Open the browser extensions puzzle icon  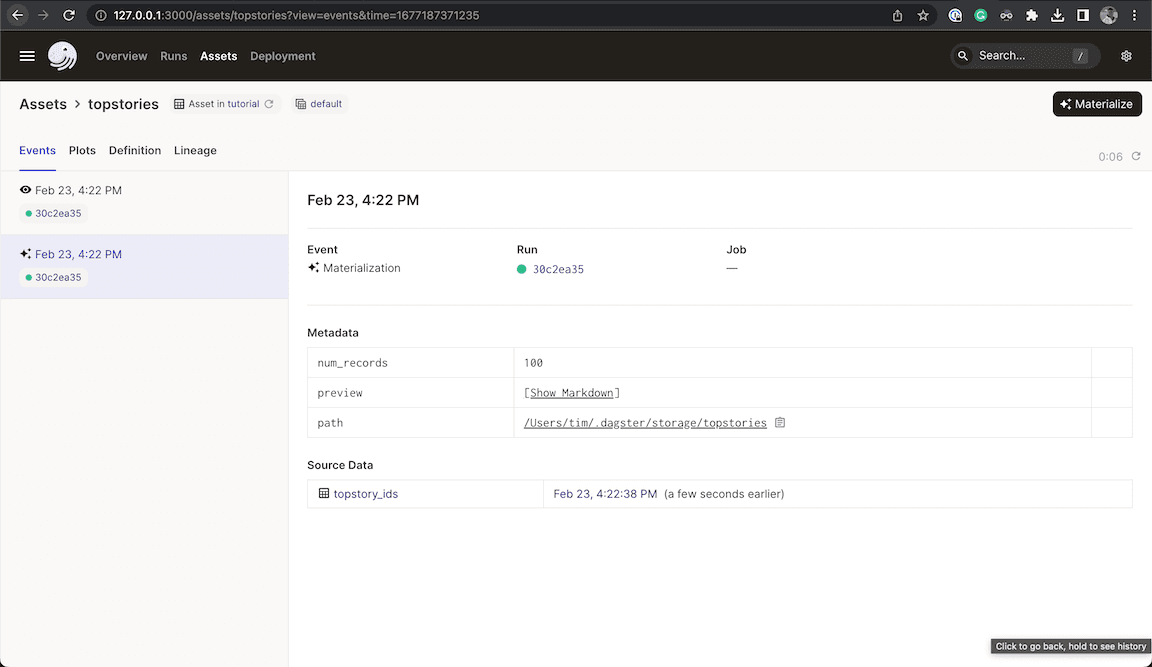1032,16
